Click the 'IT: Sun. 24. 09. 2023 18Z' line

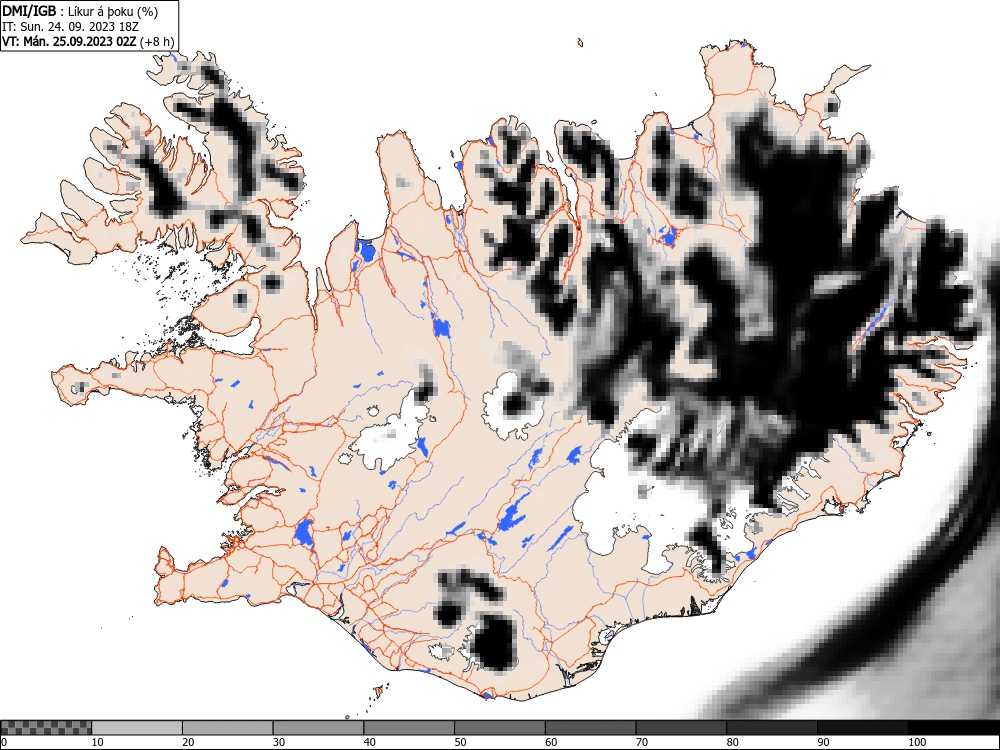(70, 27)
